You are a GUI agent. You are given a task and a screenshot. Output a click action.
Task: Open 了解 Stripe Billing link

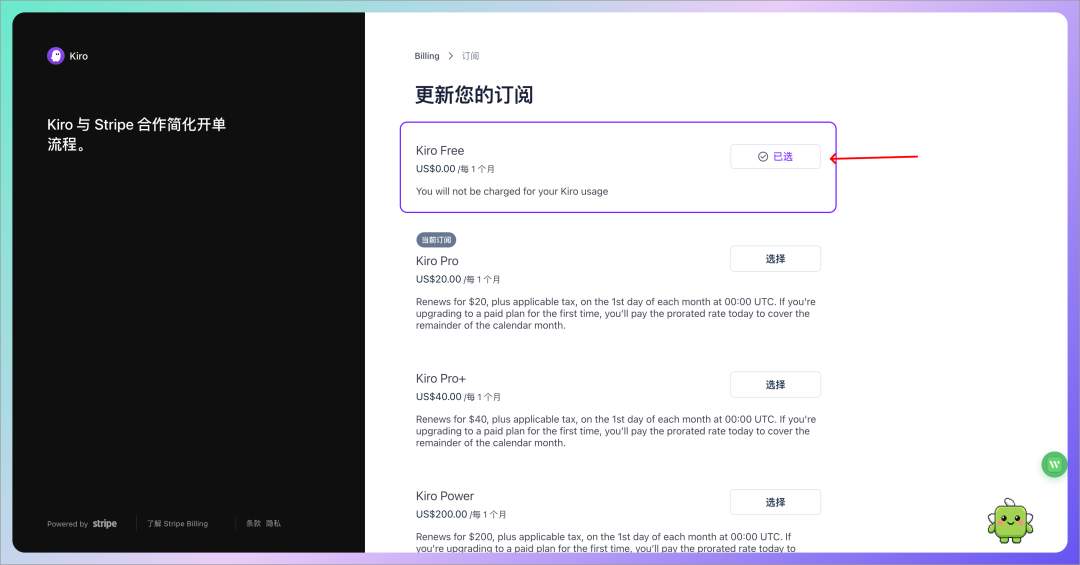(x=177, y=524)
